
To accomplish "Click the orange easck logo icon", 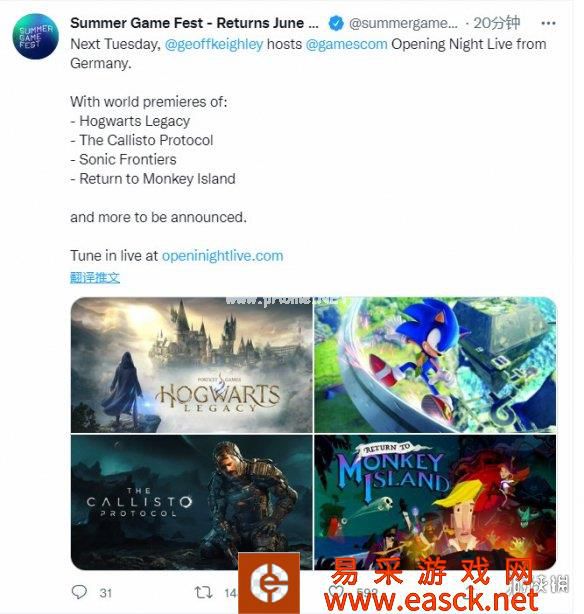I will tap(269, 582).
